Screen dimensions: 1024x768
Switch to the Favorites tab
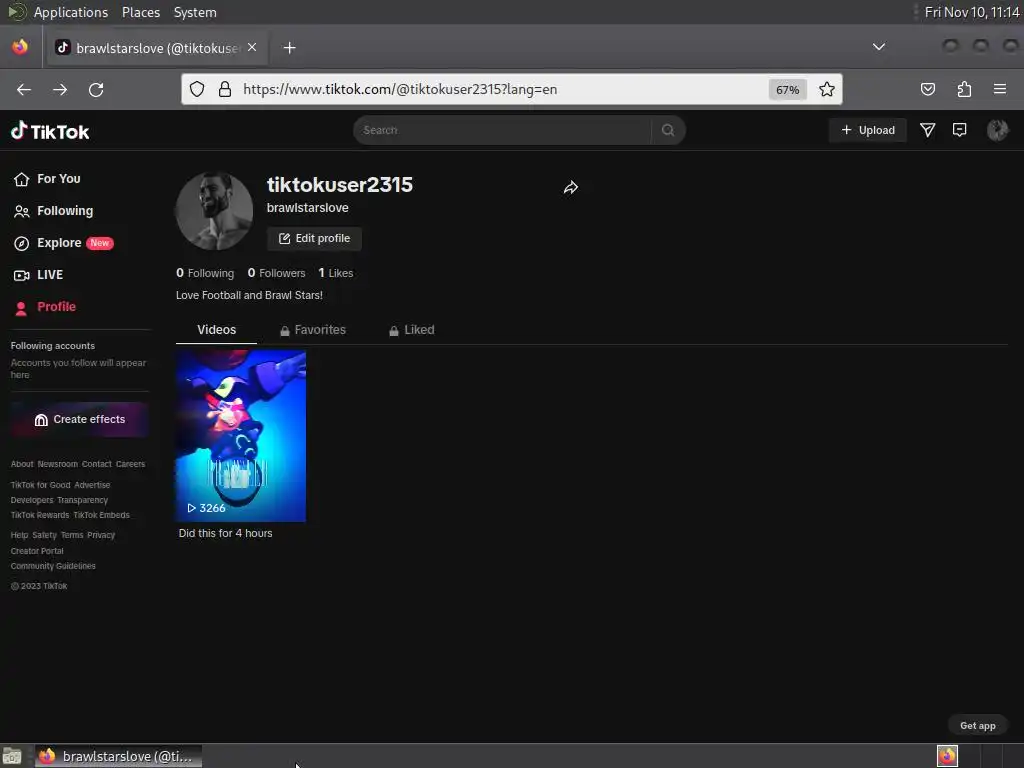(313, 330)
